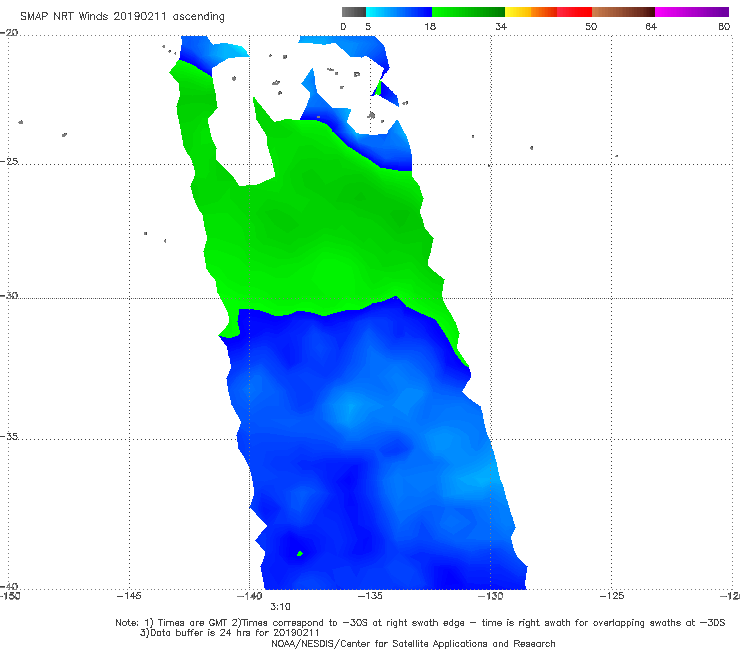Click the magenta-purple segment of the color bar
This screenshot has height=650, width=740.
pos(692,12)
